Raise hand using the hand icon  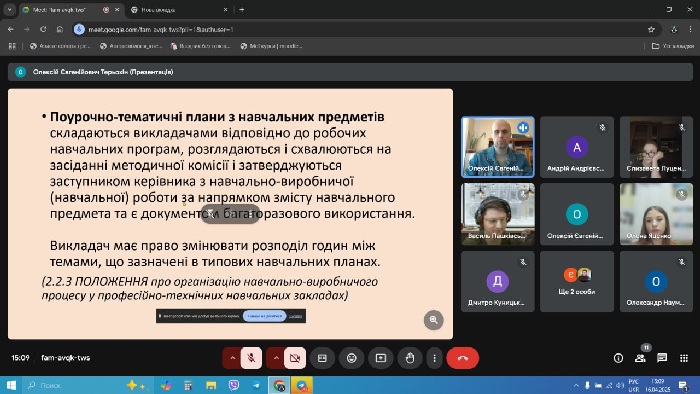pos(410,358)
